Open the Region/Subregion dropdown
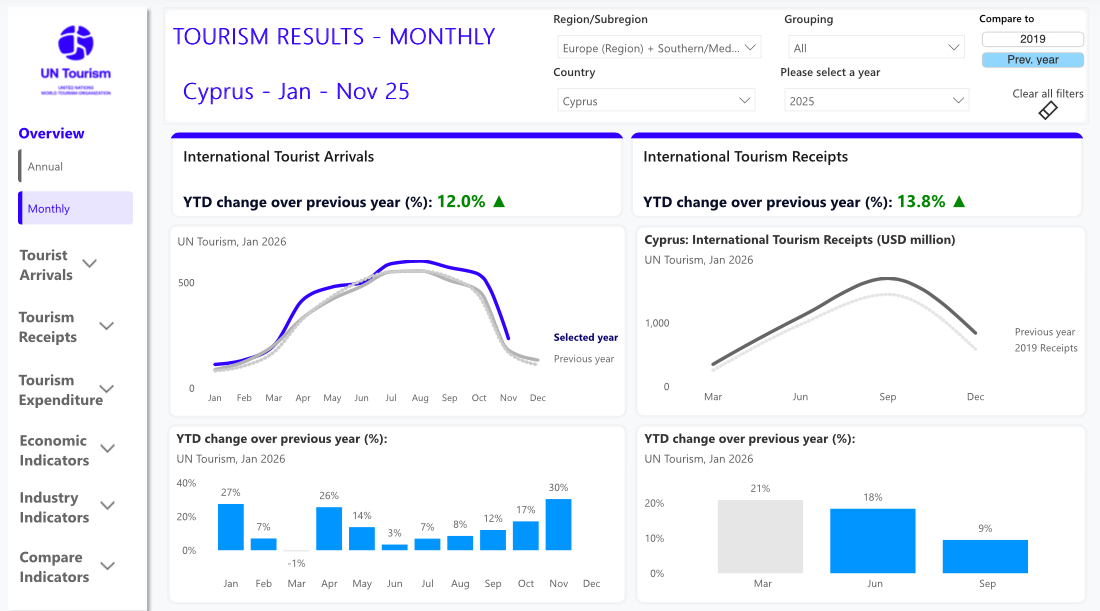This screenshot has width=1100, height=611. (659, 48)
